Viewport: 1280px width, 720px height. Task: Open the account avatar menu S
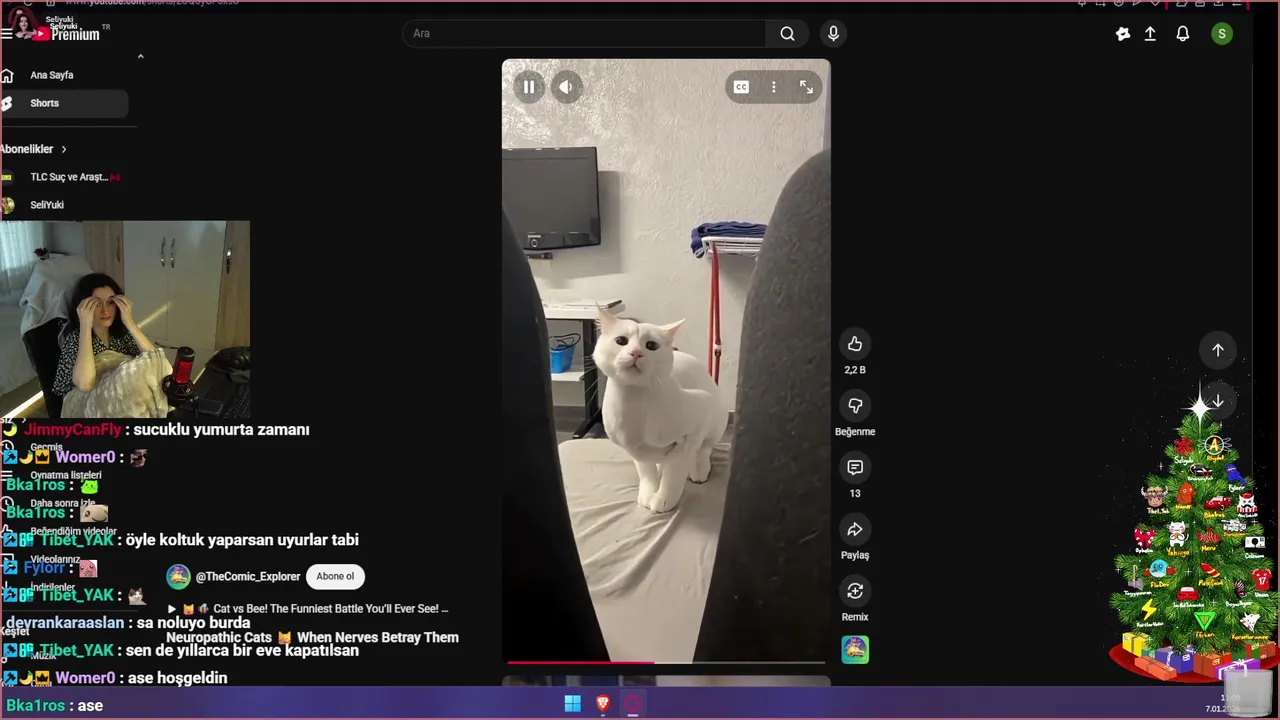pyautogui.click(x=1221, y=34)
